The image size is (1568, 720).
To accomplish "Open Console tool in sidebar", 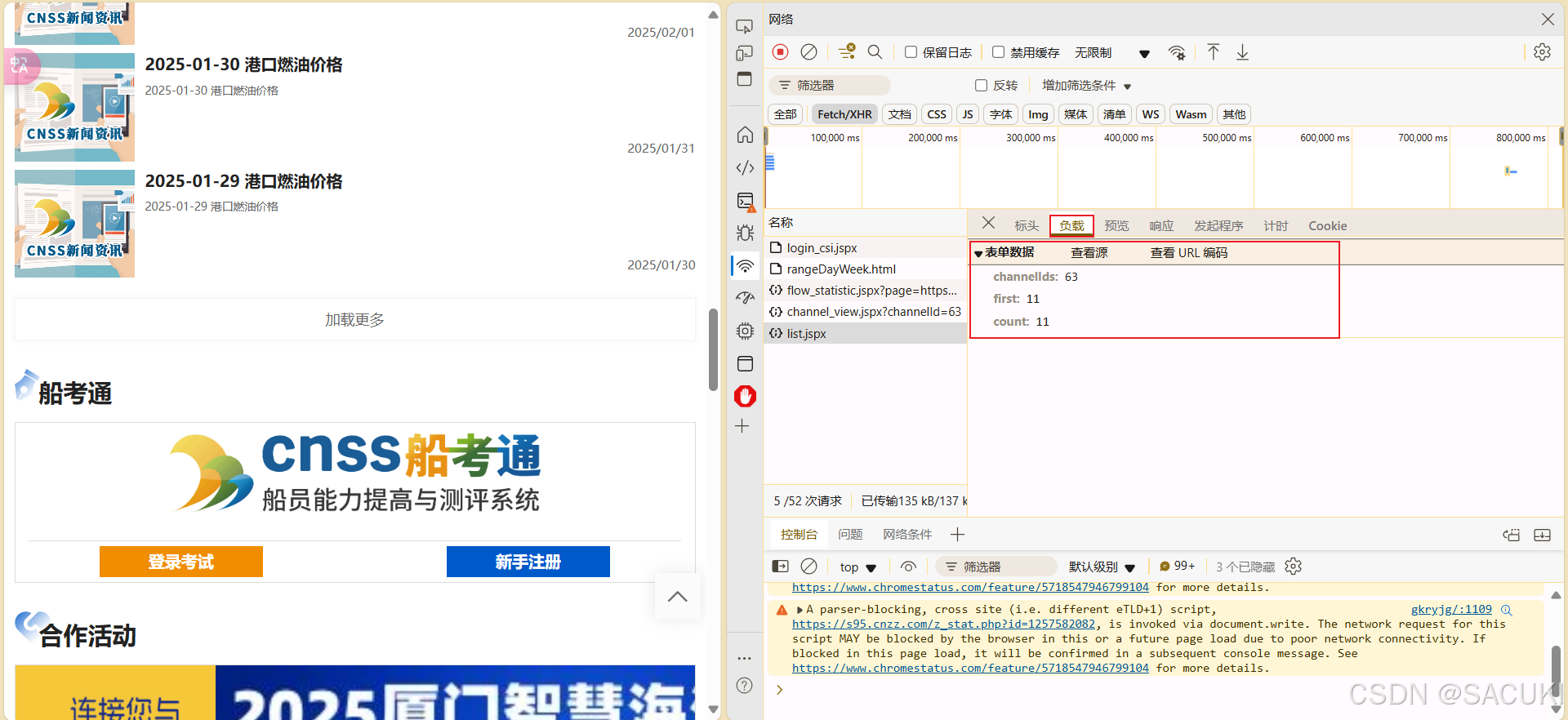I will (x=745, y=201).
